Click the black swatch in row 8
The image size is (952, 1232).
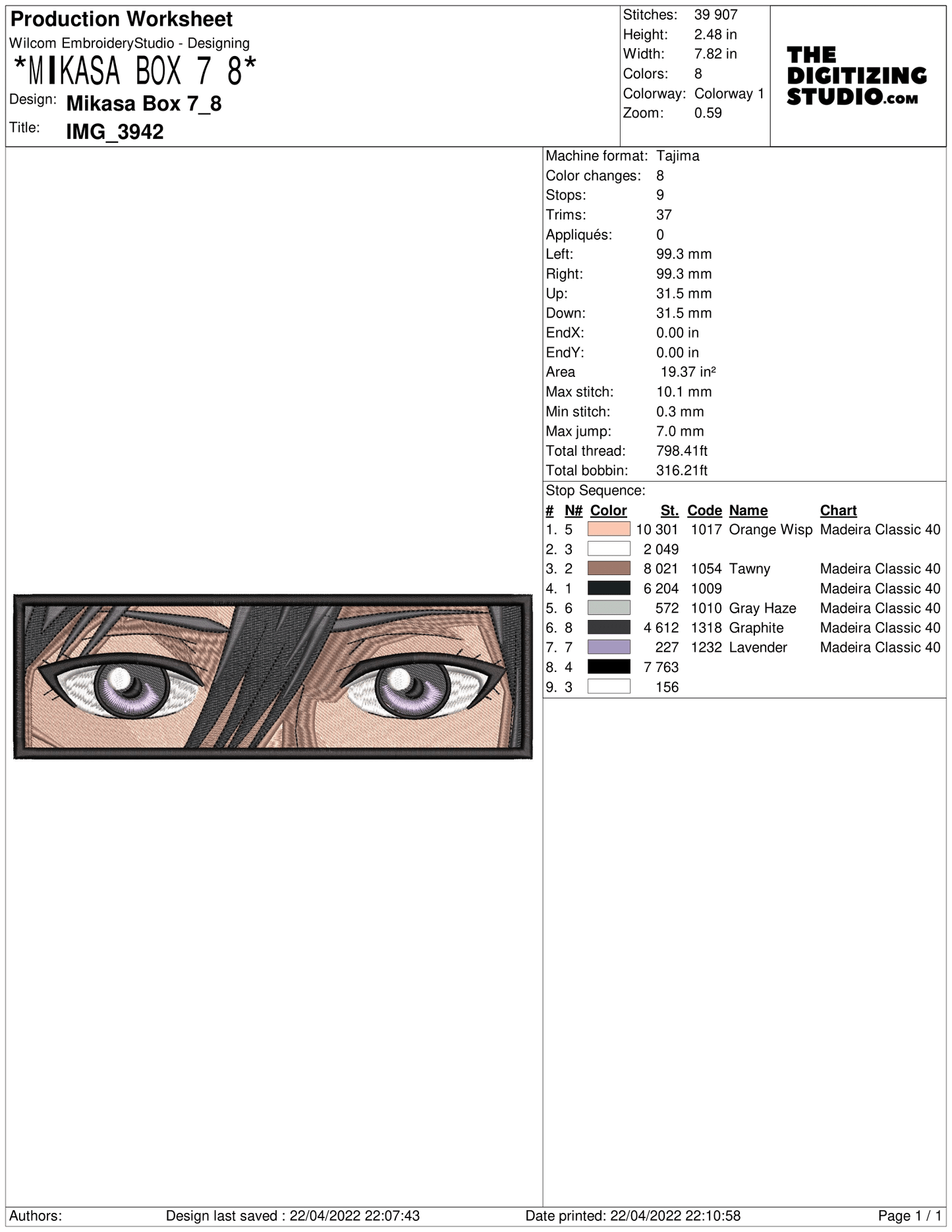click(x=609, y=667)
